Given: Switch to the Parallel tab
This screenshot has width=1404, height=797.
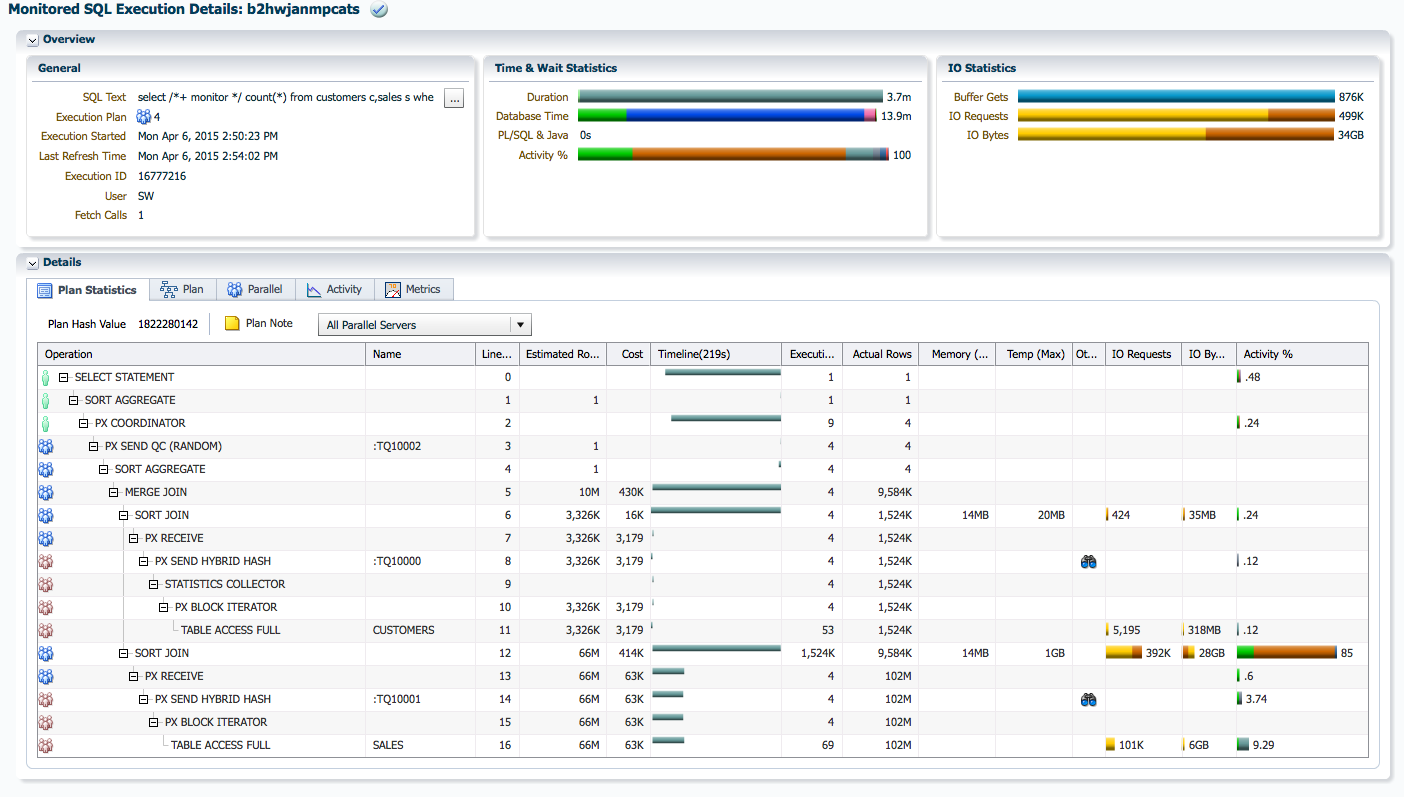Looking at the screenshot, I should click(254, 290).
